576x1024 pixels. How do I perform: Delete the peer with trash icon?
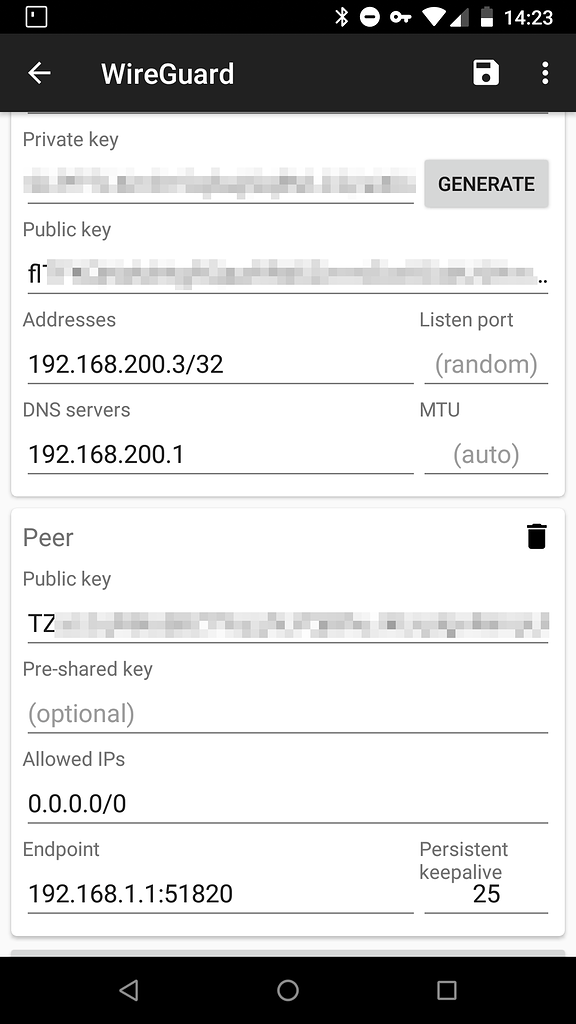536,536
